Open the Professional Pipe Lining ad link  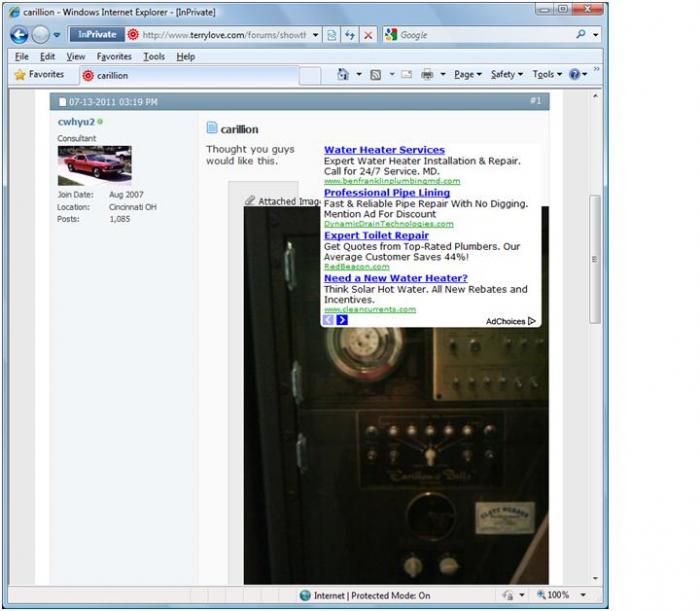tap(387, 193)
